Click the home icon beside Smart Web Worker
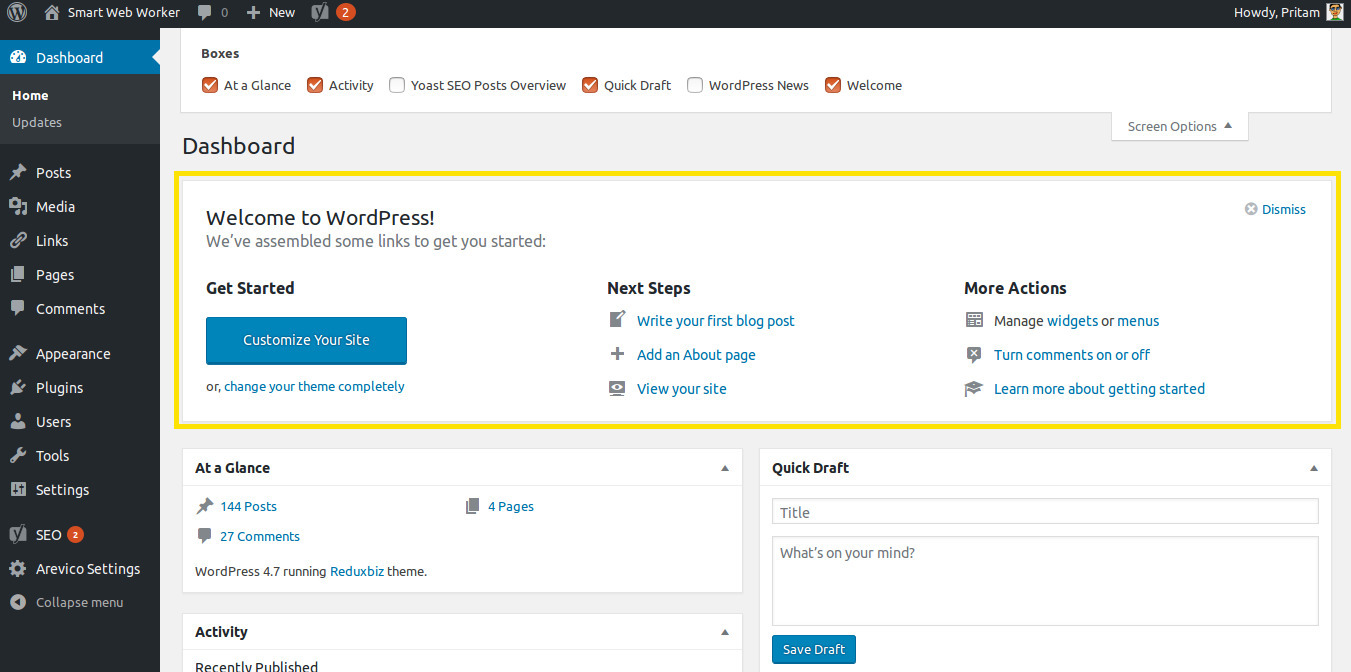The width and height of the screenshot is (1351, 672). 52,12
